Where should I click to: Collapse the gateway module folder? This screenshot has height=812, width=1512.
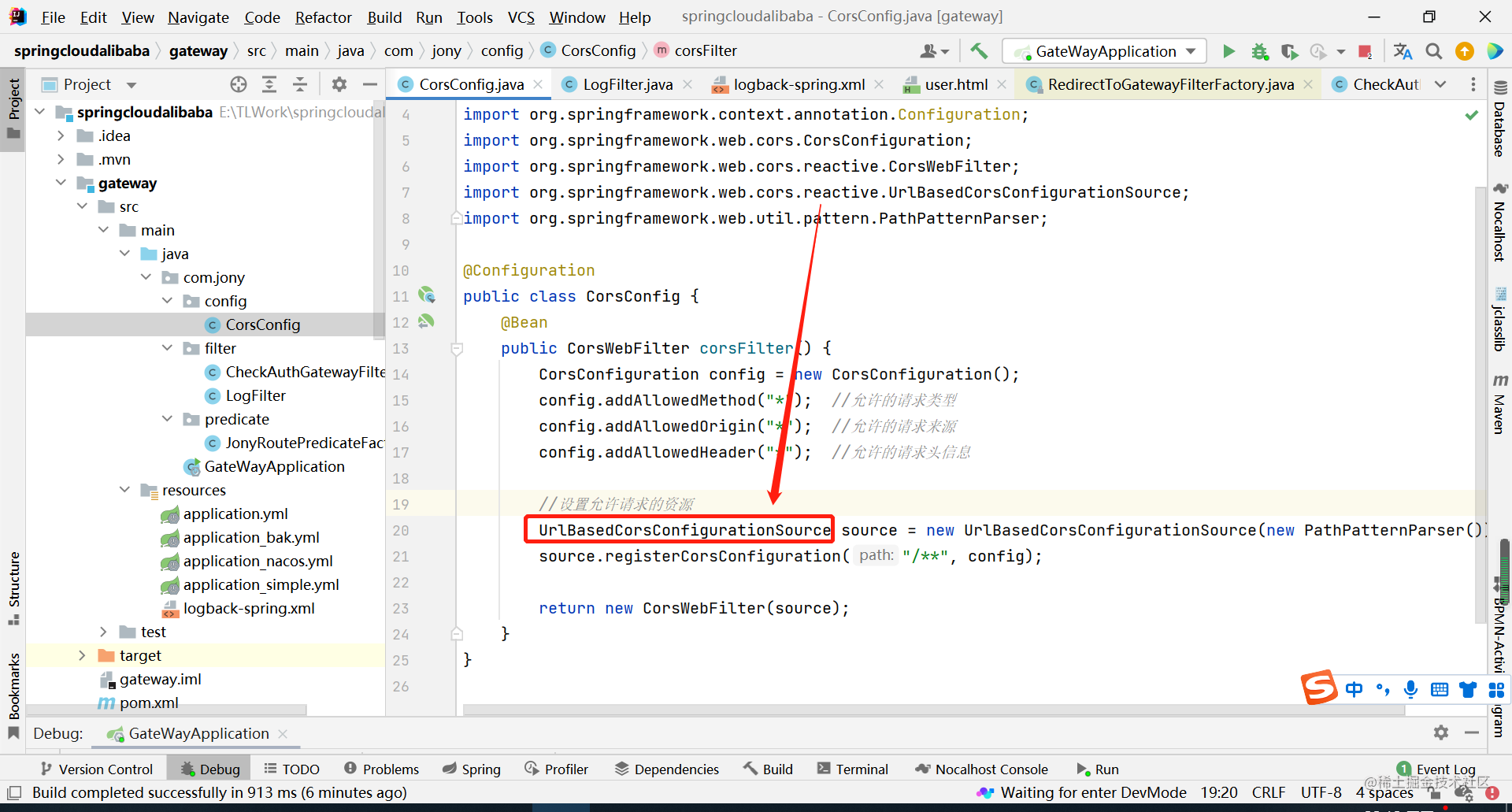[61, 183]
